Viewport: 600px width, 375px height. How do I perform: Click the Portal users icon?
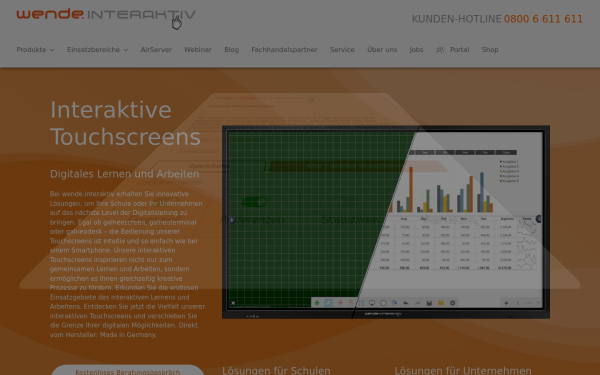[x=440, y=50]
